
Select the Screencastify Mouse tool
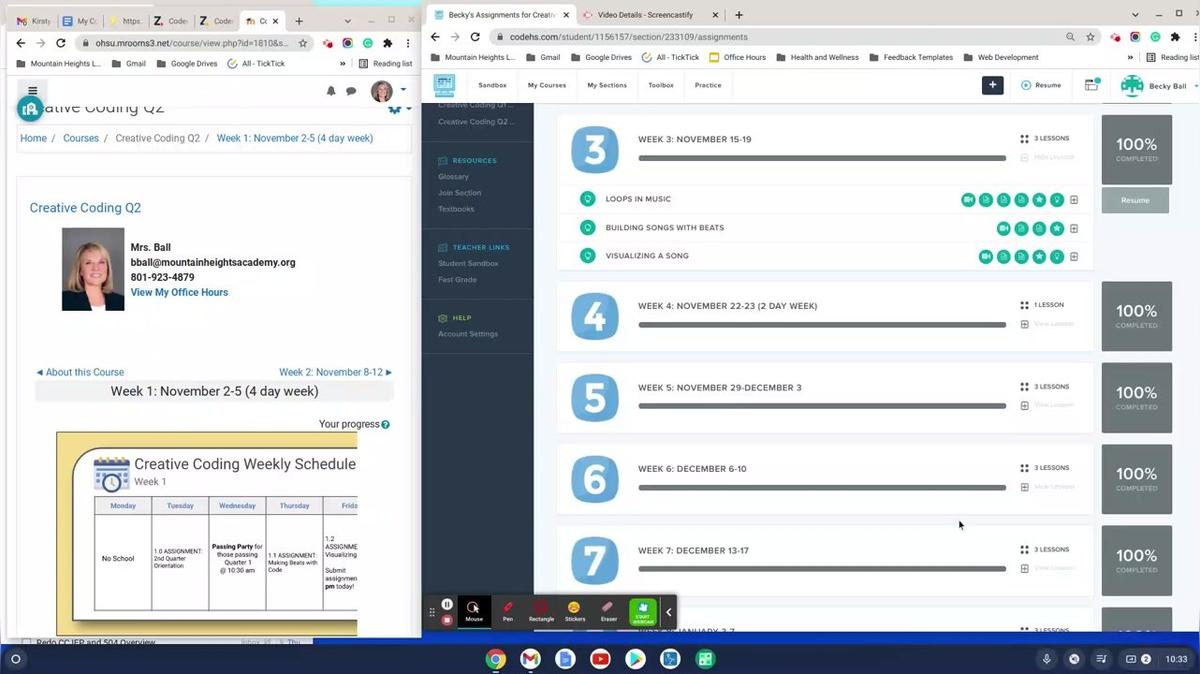[474, 611]
